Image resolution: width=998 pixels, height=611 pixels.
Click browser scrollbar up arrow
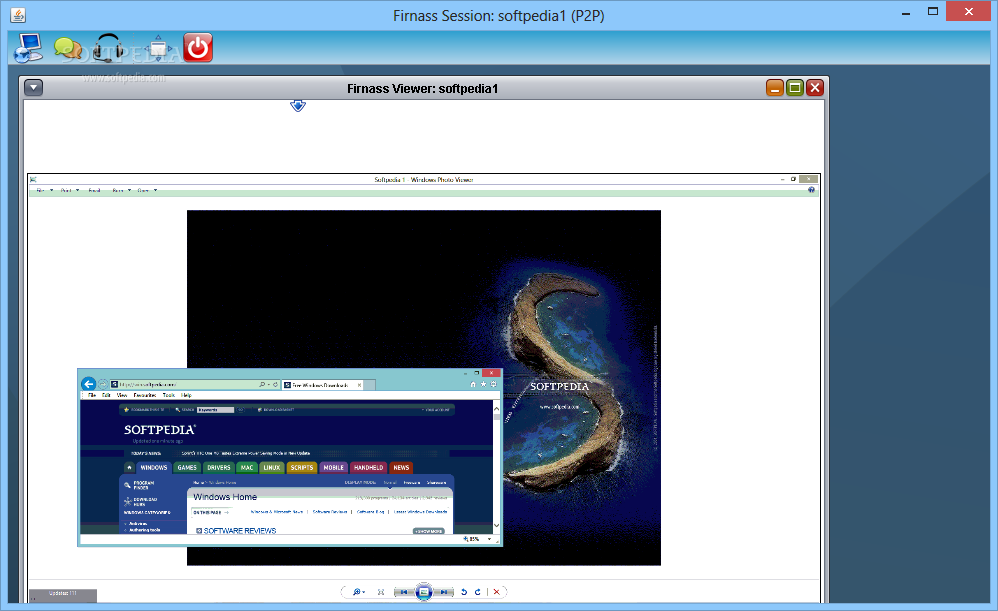click(x=496, y=408)
